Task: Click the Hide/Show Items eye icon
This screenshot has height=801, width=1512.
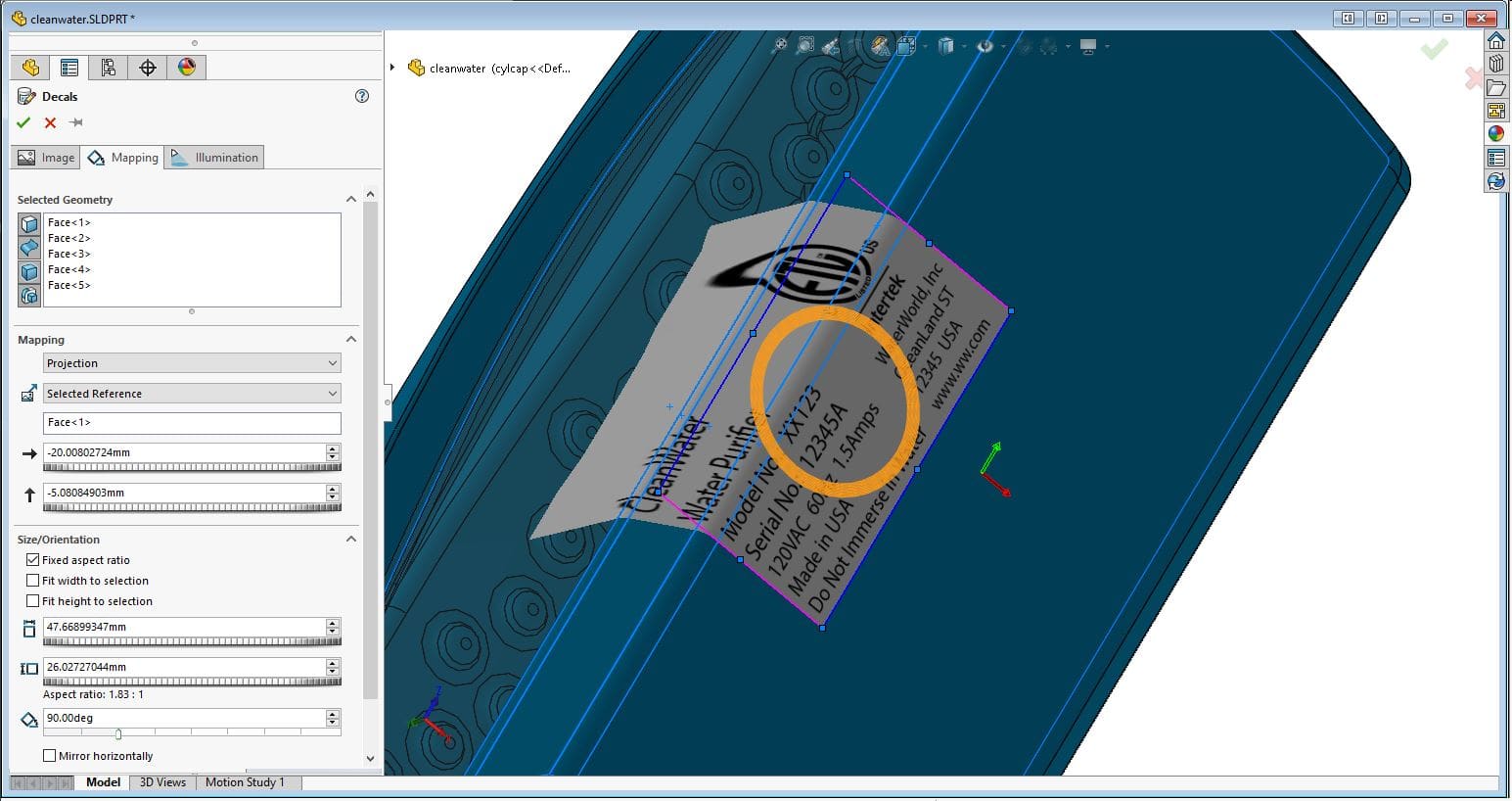Action: pyautogui.click(x=985, y=46)
